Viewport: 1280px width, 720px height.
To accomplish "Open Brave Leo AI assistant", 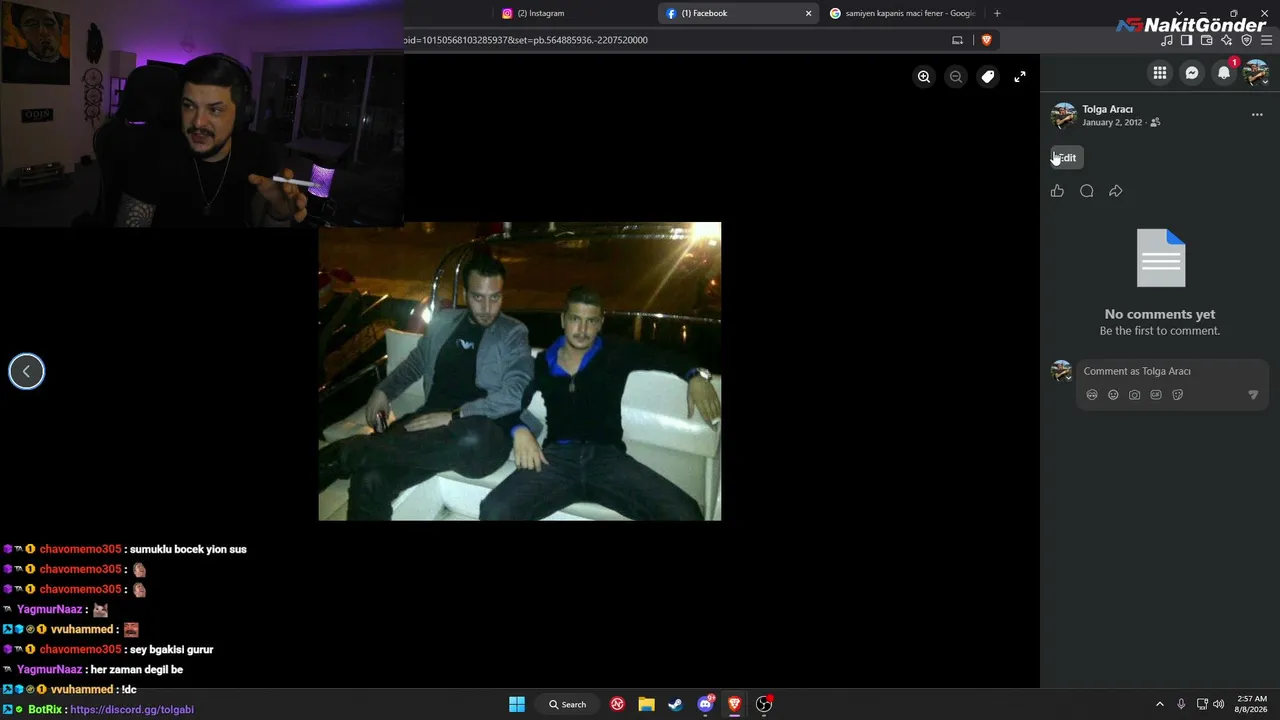I will coord(1227,40).
